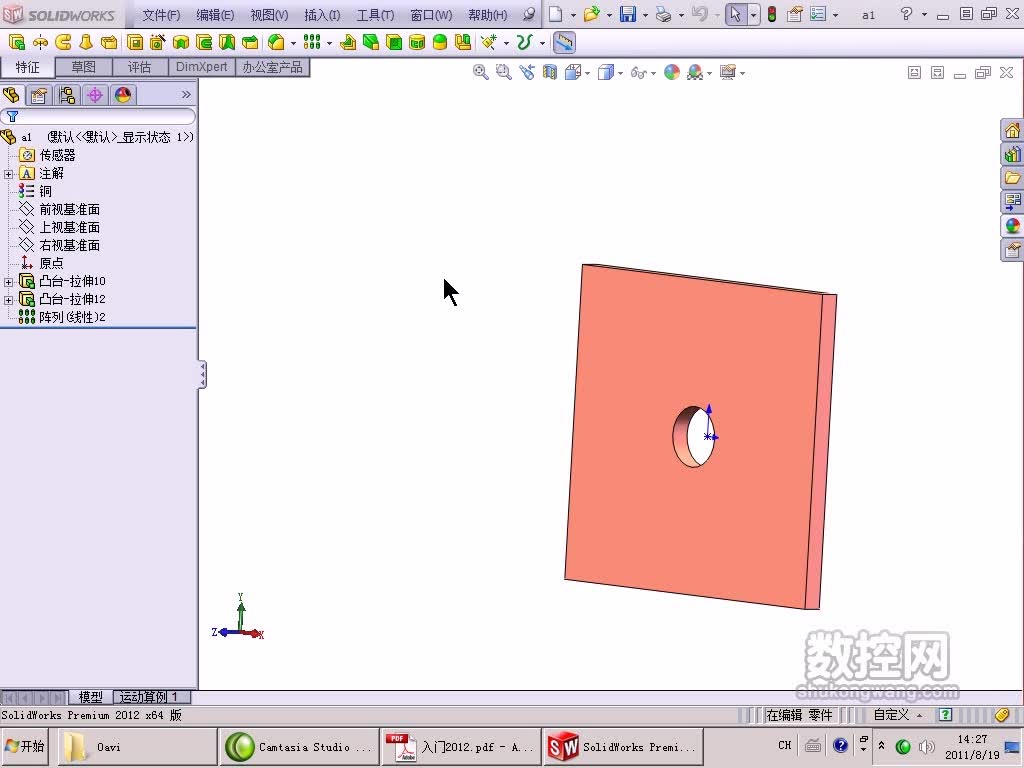This screenshot has height=768, width=1024.
Task: Toggle the View Orientation cube control
Action: [x=574, y=72]
